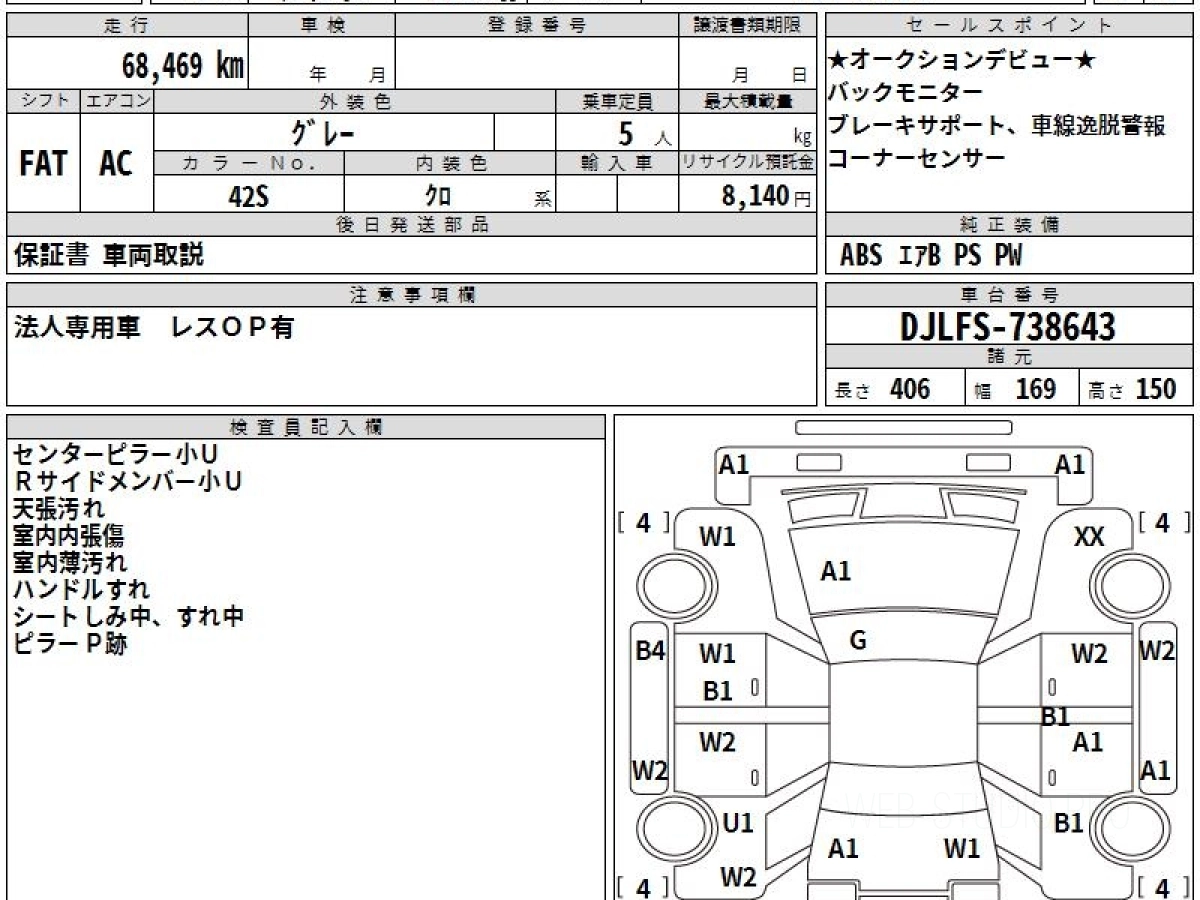The image size is (1200, 900).
Task: Click the 後日発送部品 section header
Action: (x=411, y=225)
